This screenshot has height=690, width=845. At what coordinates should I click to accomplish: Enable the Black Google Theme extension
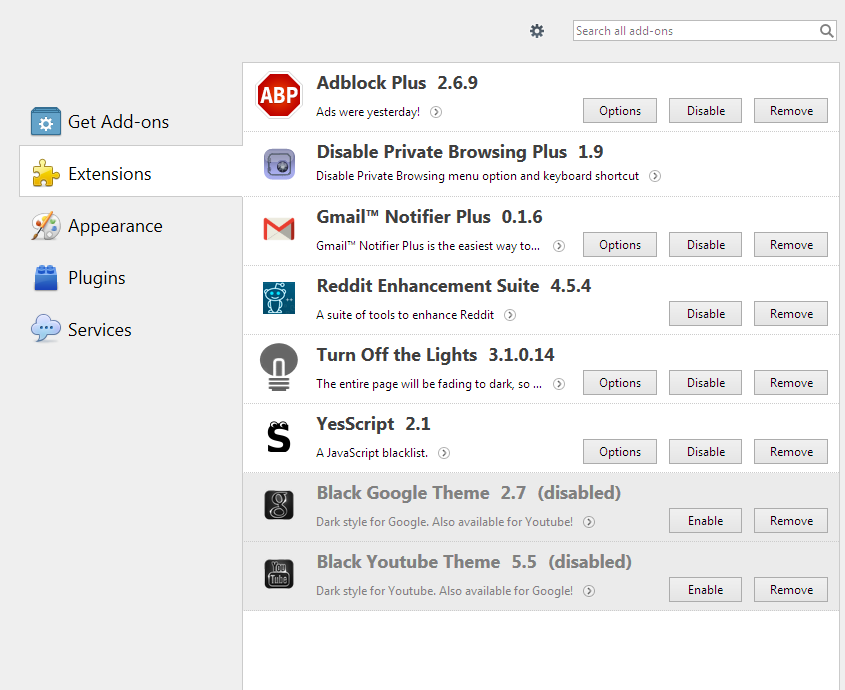(x=705, y=521)
